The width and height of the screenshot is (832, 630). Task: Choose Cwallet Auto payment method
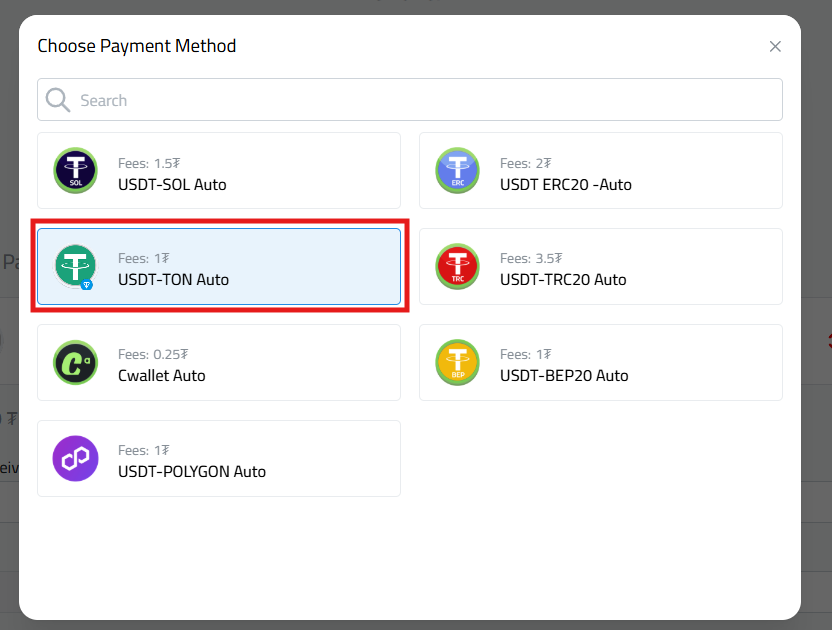click(219, 363)
